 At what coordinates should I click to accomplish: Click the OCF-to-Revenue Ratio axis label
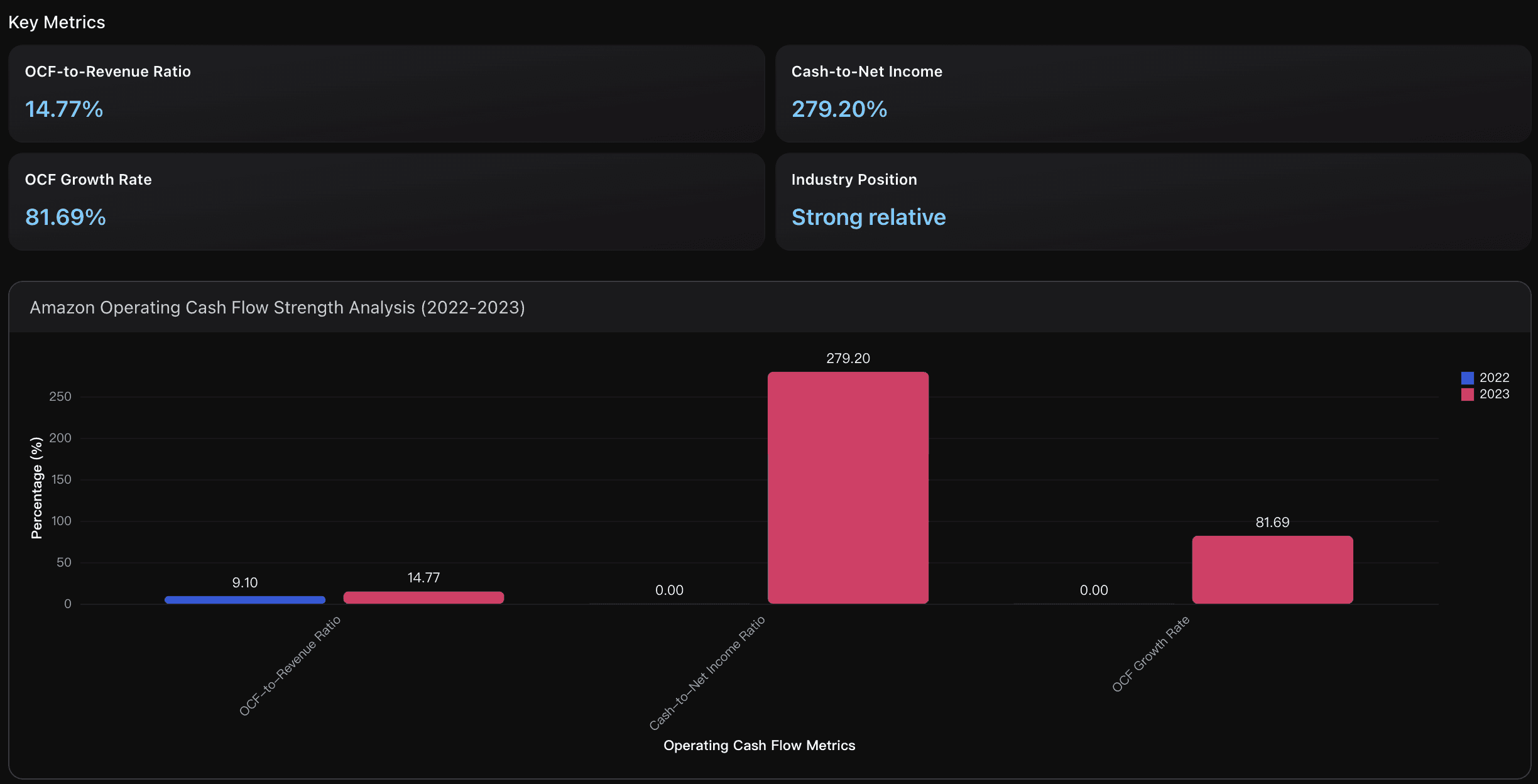[x=290, y=666]
